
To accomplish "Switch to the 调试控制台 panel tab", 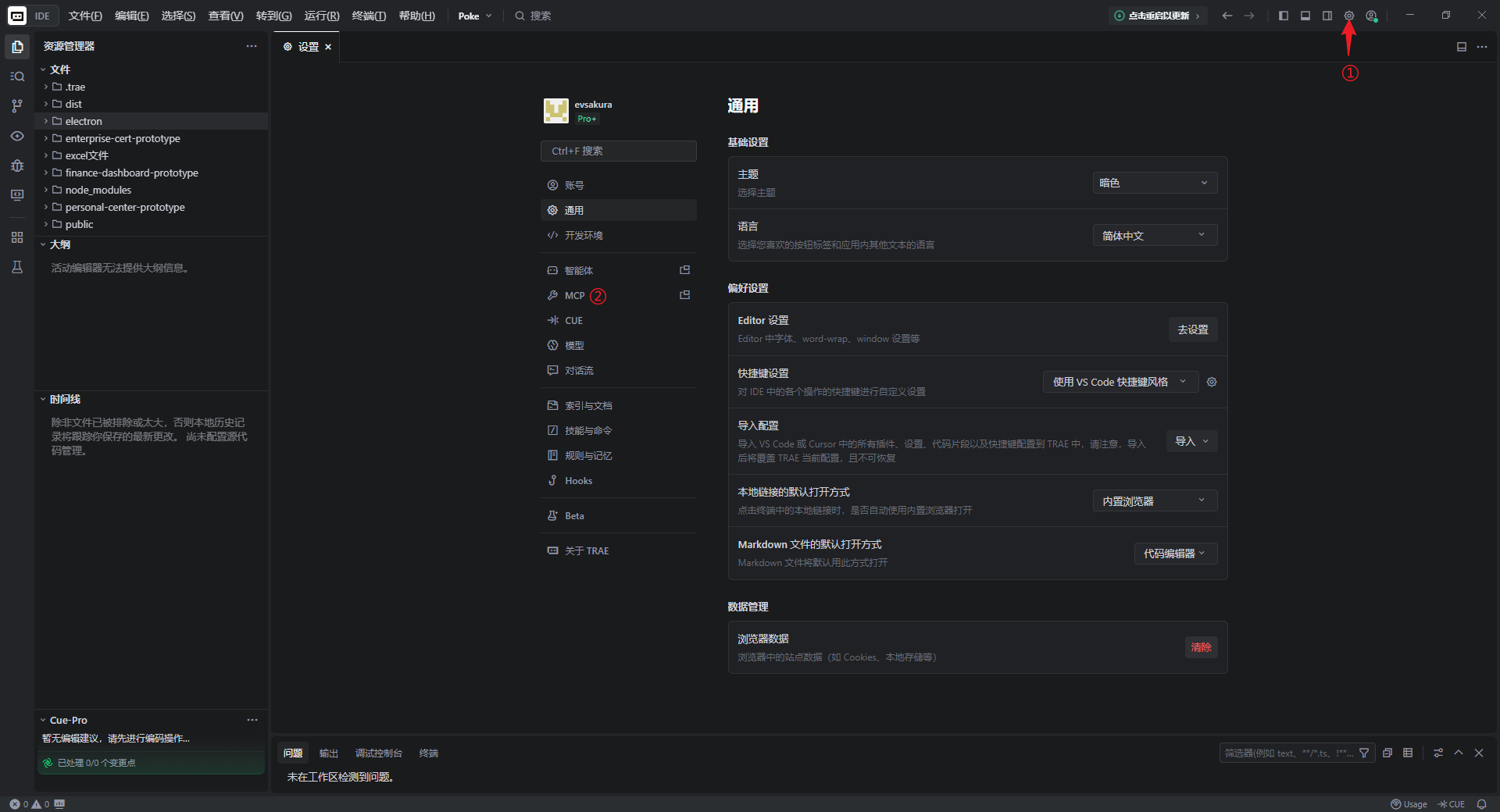I will tap(379, 753).
